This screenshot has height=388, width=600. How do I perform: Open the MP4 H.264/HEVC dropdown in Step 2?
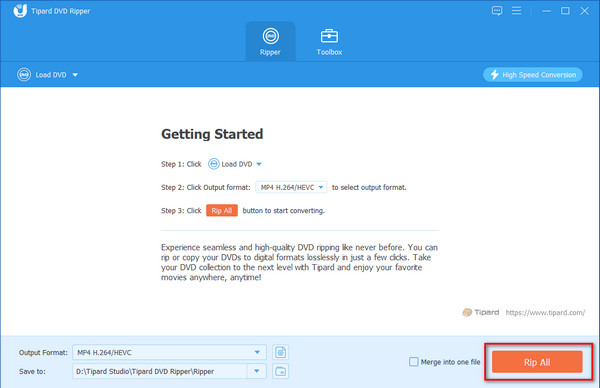click(x=291, y=187)
